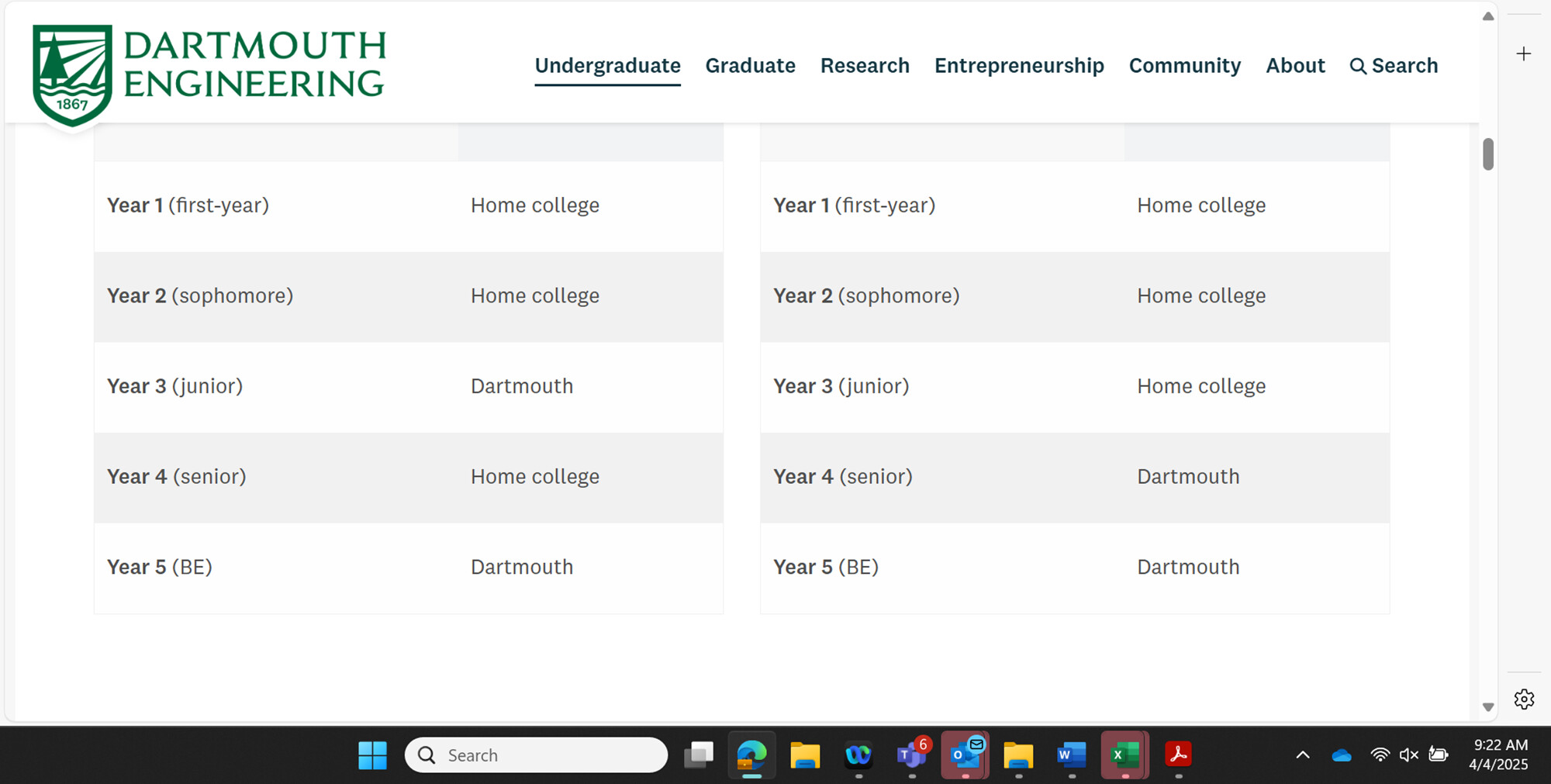The image size is (1551, 784).
Task: Click the taskbar Search box
Action: (x=536, y=755)
